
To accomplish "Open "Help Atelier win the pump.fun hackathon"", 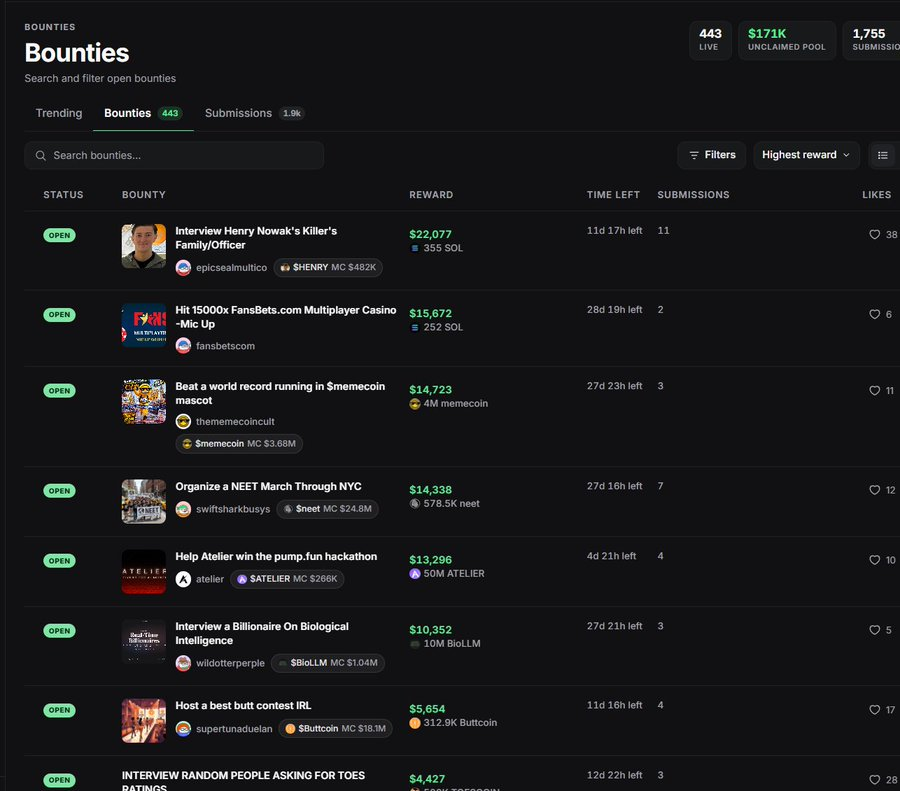I will tap(276, 556).
